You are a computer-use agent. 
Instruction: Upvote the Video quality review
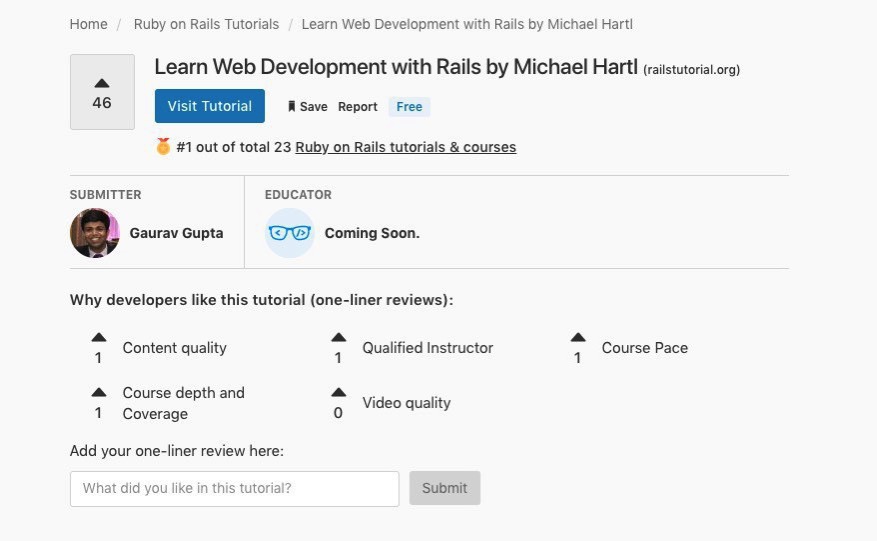click(x=338, y=392)
